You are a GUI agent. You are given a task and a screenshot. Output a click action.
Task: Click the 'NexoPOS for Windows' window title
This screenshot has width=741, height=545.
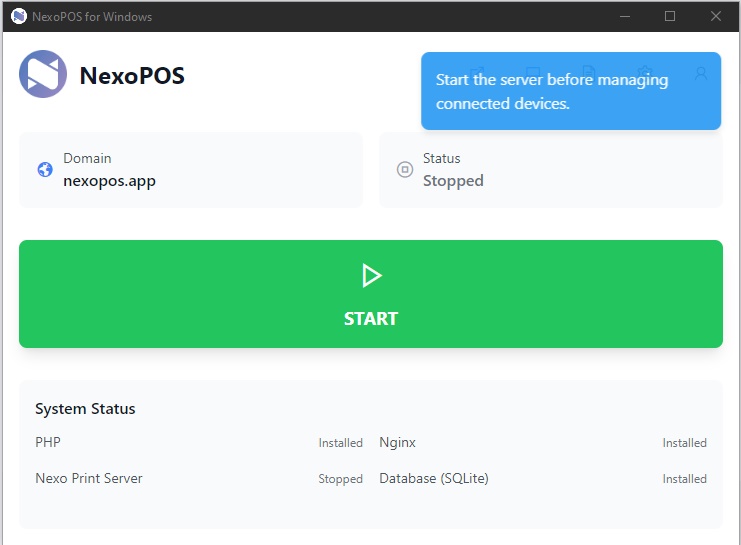click(92, 17)
